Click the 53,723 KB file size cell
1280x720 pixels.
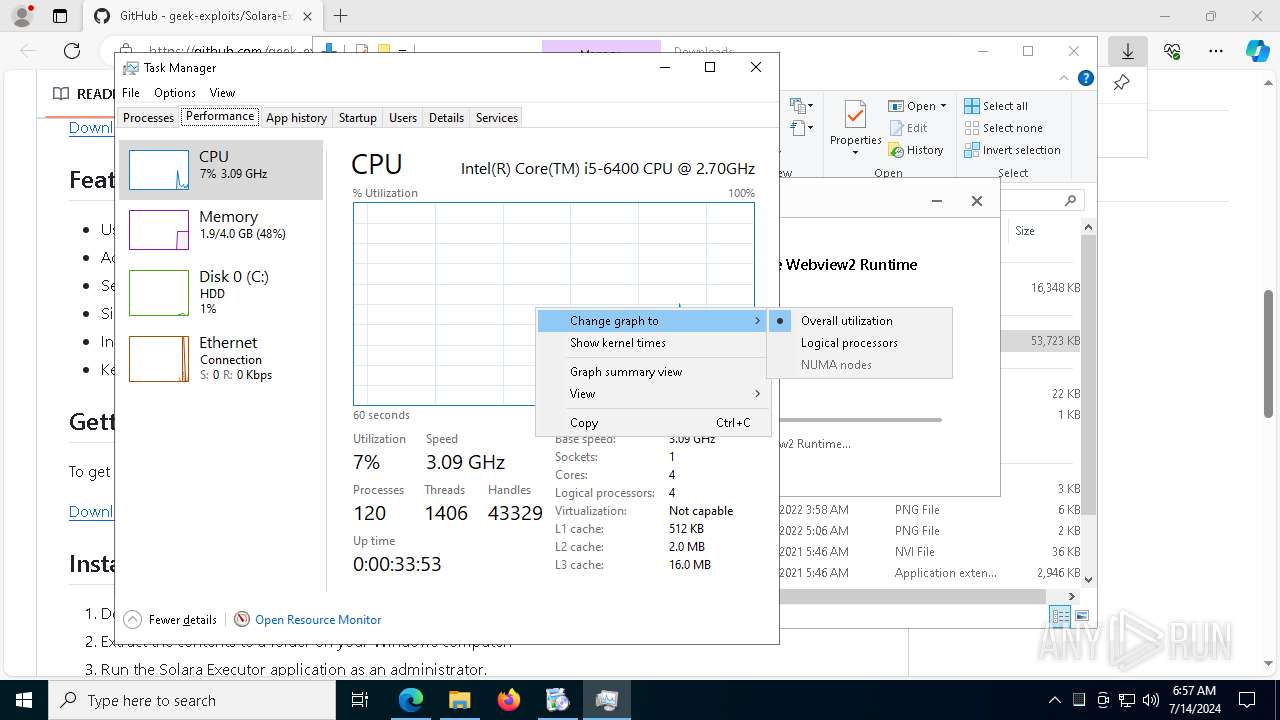pyautogui.click(x=1055, y=341)
